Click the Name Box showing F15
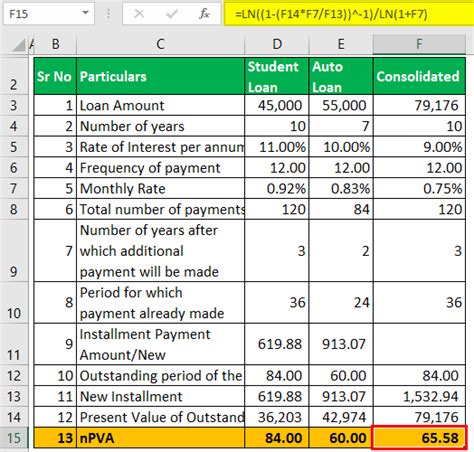 (49, 14)
